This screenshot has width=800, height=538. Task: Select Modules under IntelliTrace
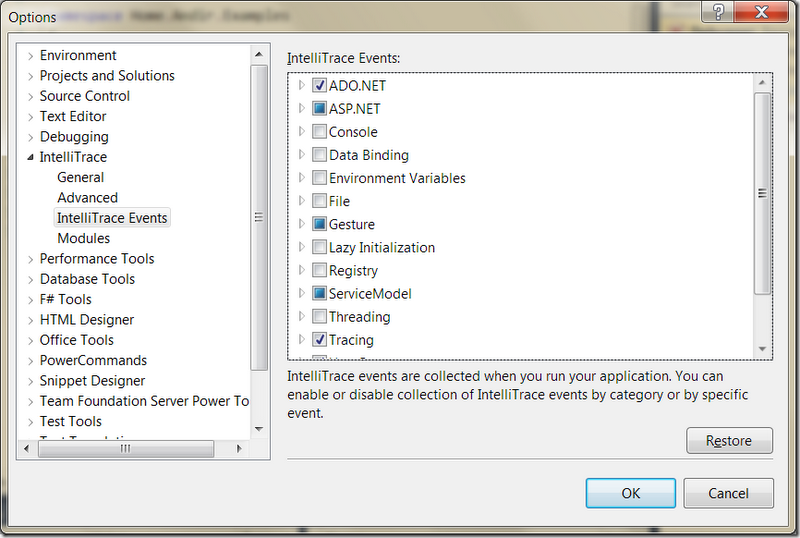point(84,238)
